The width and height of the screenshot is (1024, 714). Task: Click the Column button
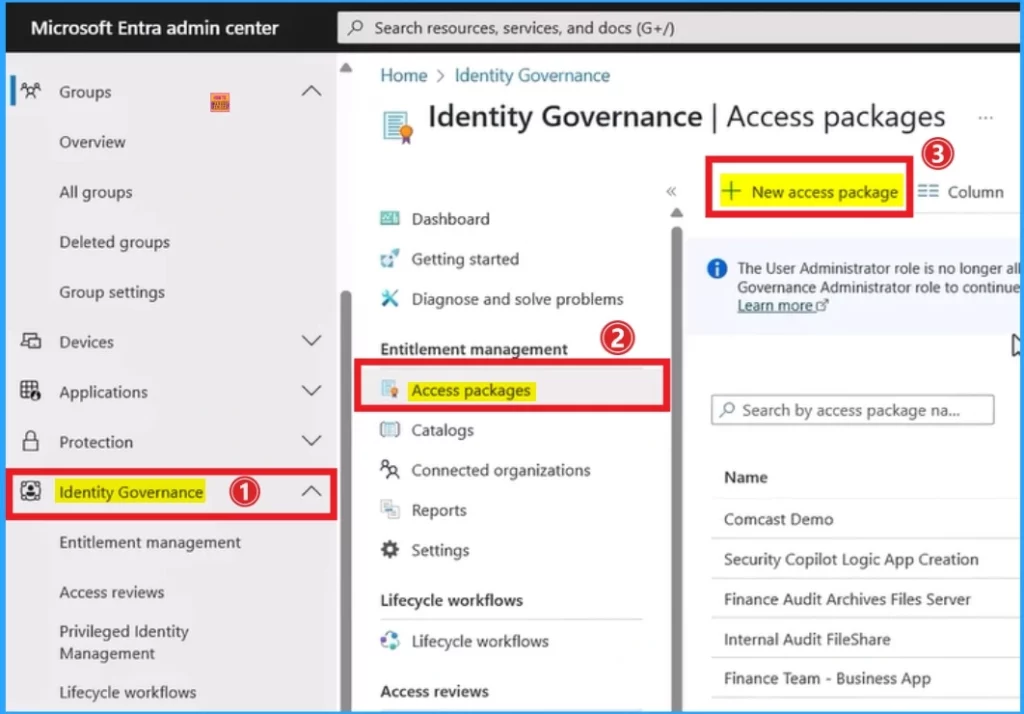click(960, 191)
